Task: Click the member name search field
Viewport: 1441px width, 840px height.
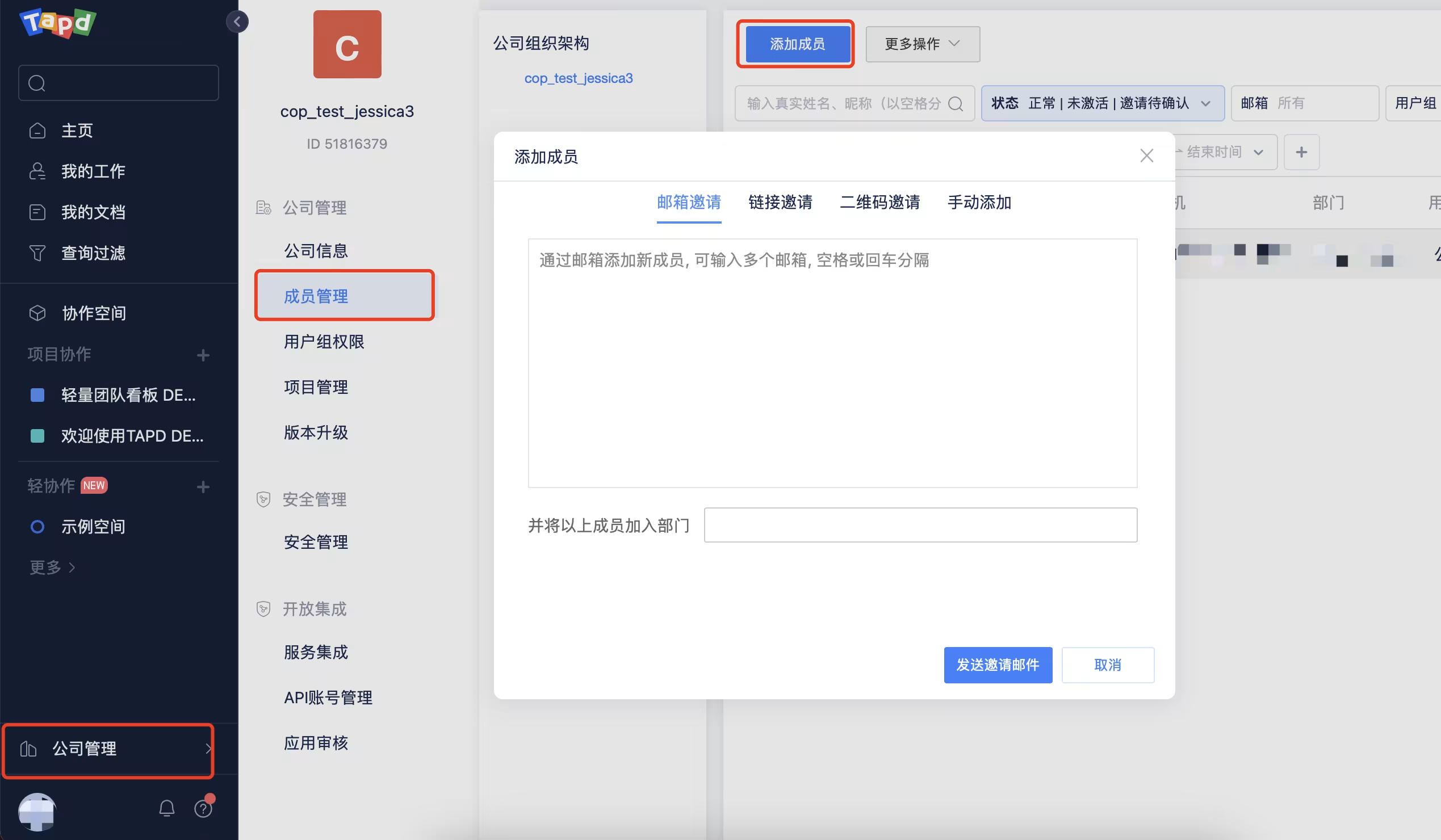Action: (x=854, y=103)
